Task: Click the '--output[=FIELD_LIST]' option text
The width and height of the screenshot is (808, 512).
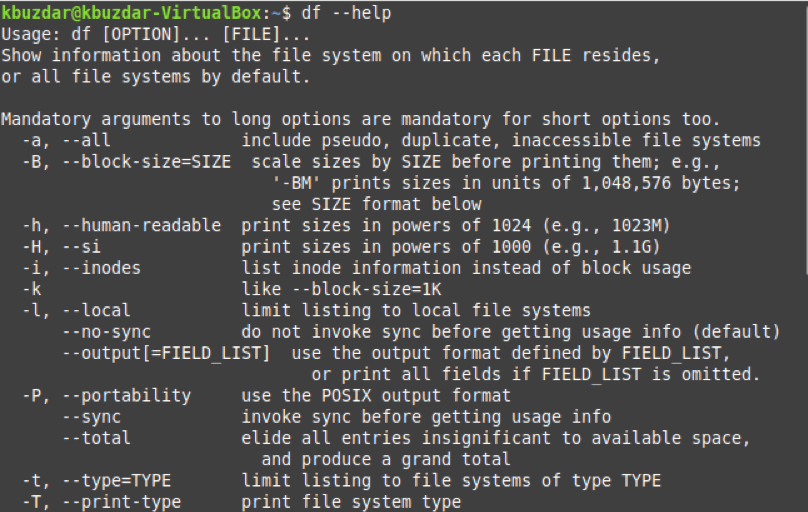Action: pyautogui.click(x=166, y=353)
